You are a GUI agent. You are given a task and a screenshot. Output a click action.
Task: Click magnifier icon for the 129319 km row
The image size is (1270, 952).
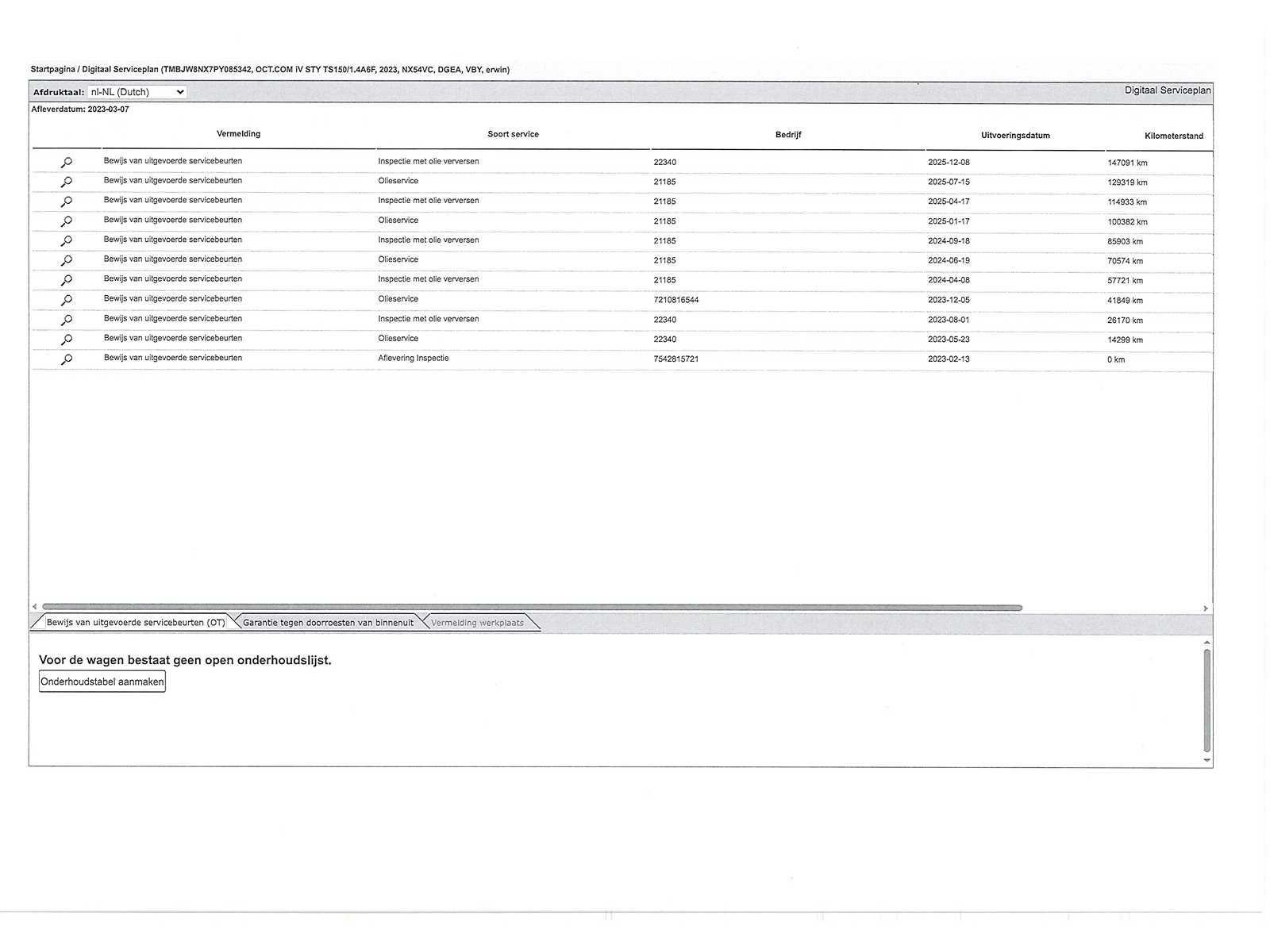click(67, 182)
